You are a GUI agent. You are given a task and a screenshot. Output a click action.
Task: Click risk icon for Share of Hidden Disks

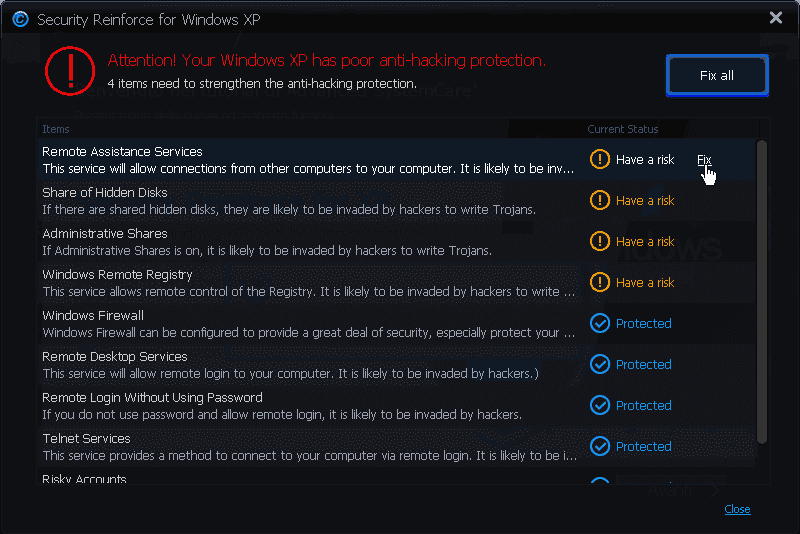pos(600,201)
